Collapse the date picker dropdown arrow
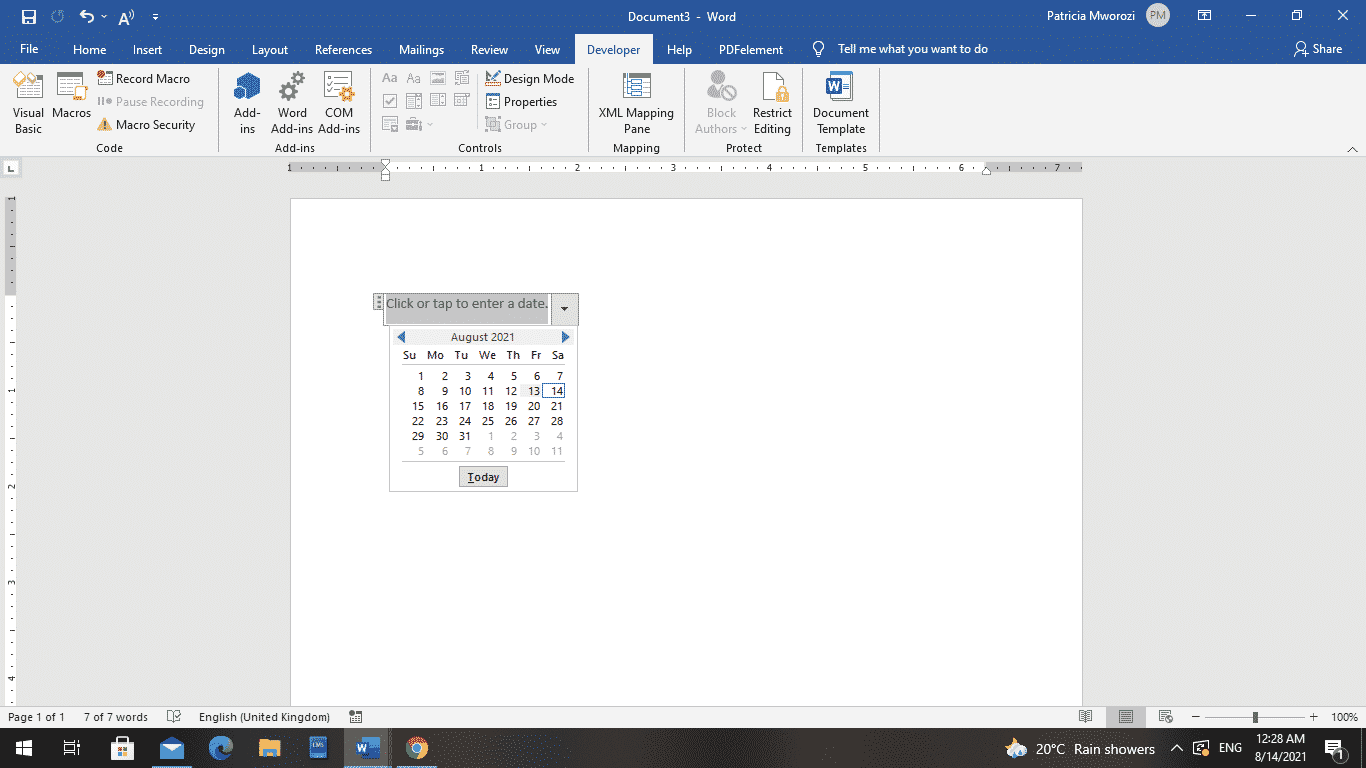The image size is (1366, 768). 564,309
